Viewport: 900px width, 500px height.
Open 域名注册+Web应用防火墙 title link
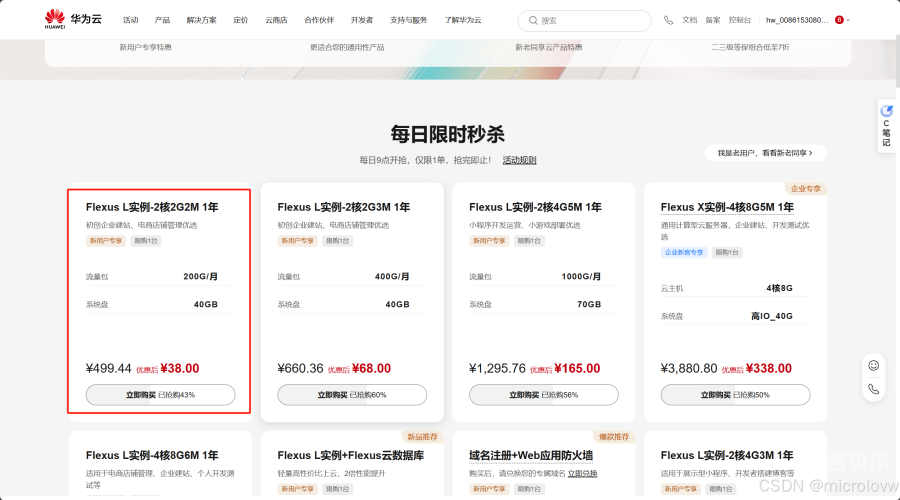tap(531, 455)
